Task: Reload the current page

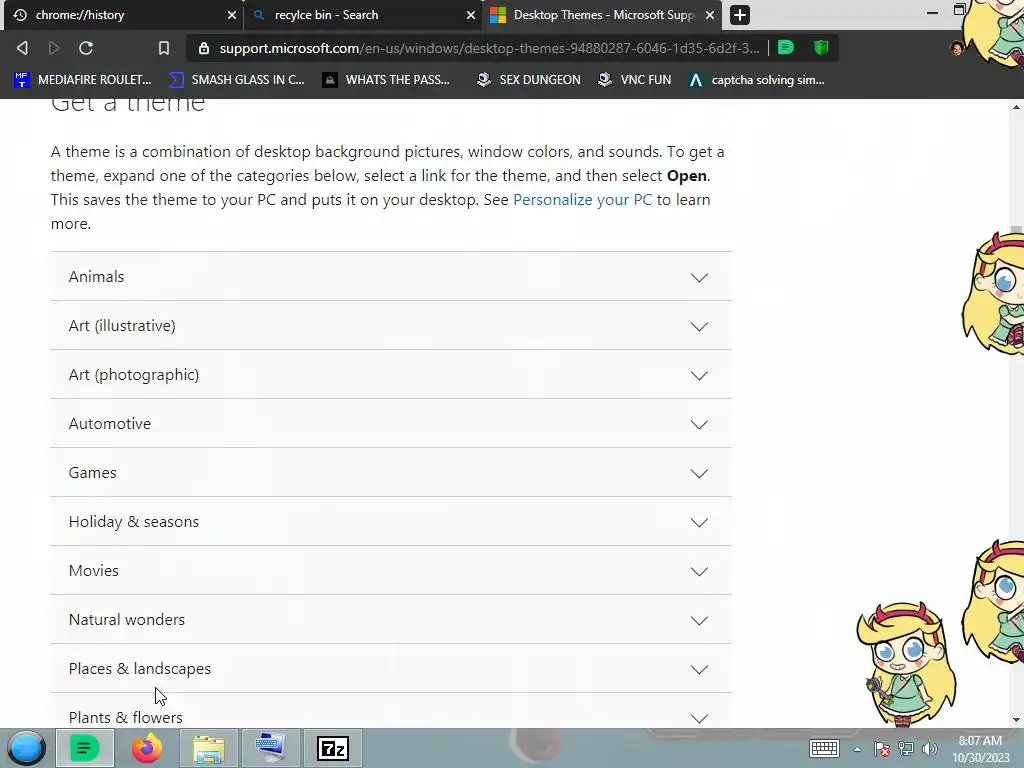Action: (86, 48)
